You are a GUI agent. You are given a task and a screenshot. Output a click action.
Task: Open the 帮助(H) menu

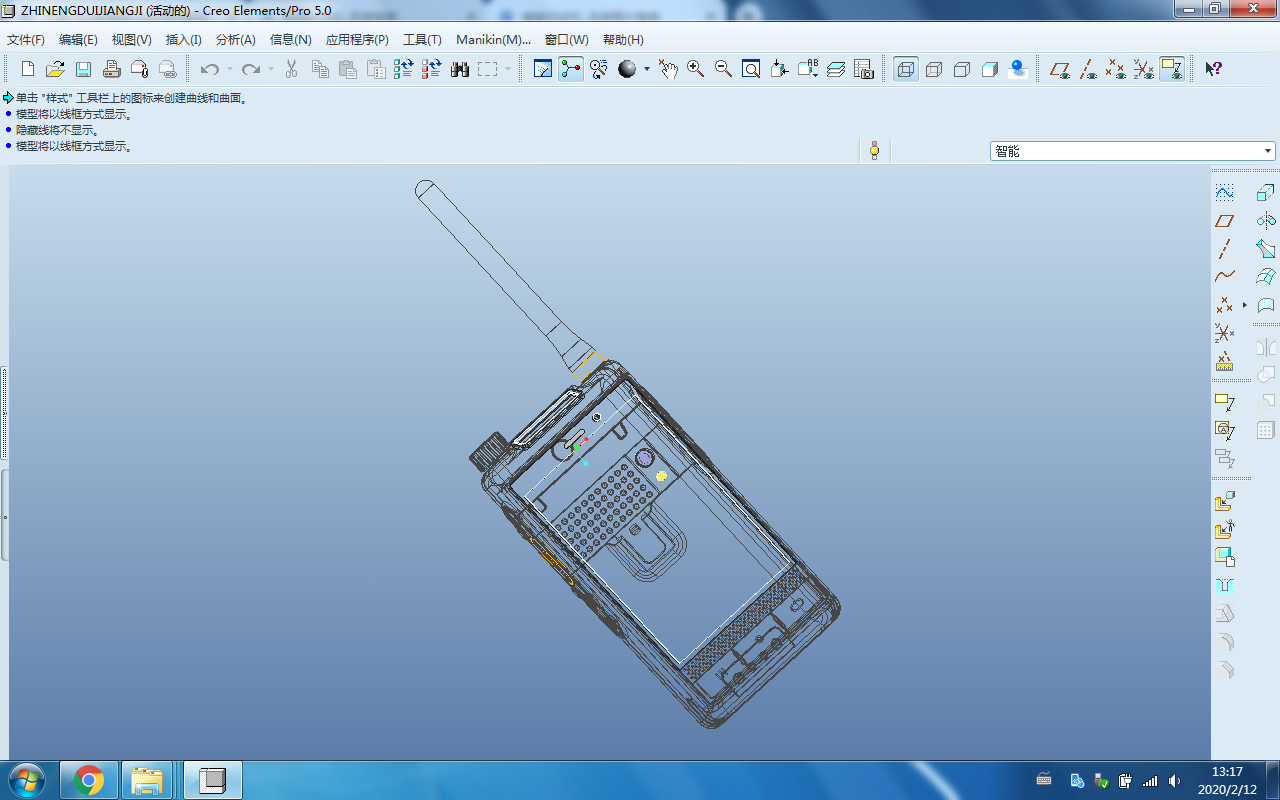(x=623, y=40)
